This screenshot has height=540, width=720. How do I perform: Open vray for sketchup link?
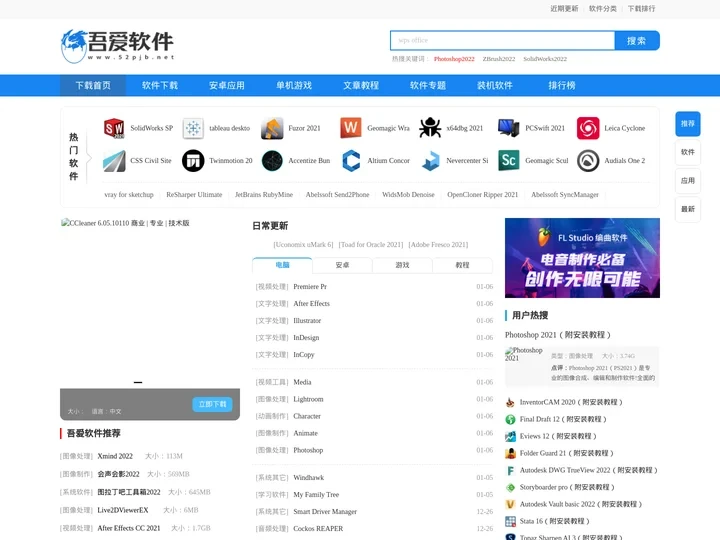pyautogui.click(x=129, y=195)
